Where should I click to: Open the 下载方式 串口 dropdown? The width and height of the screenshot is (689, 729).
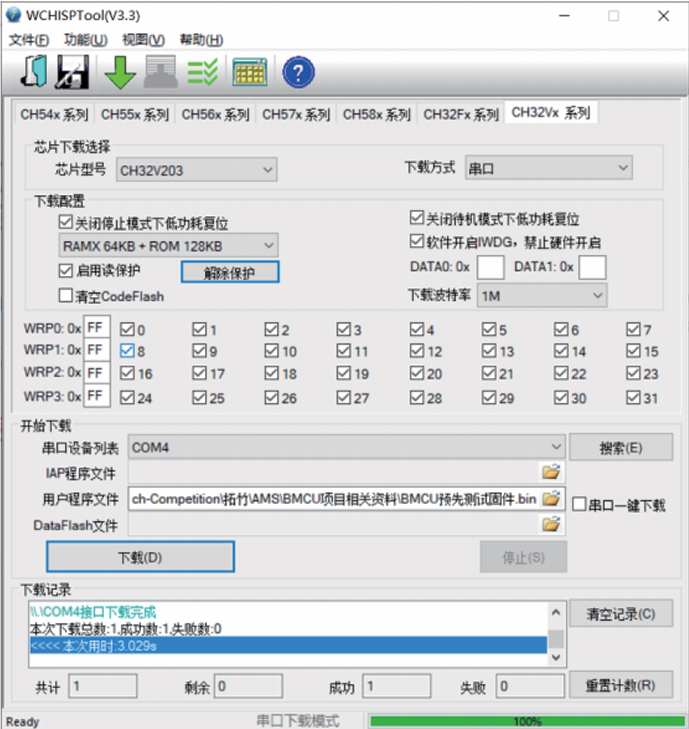pyautogui.click(x=549, y=168)
